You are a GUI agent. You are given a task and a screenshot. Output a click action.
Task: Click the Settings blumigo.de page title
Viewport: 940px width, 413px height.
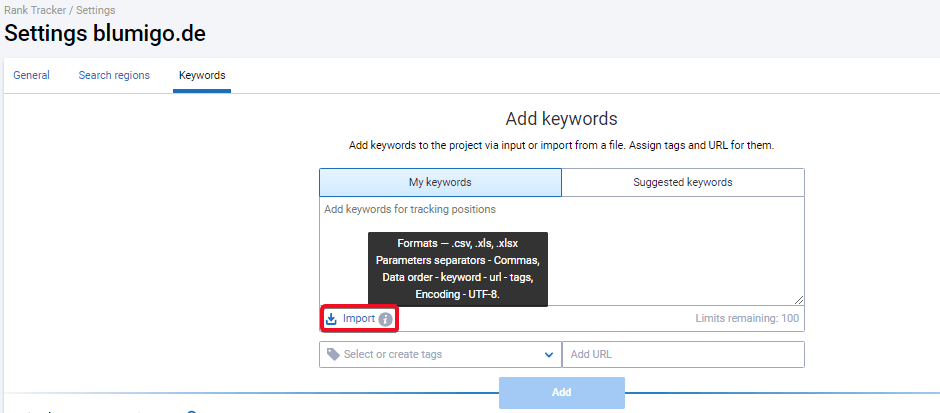pyautogui.click(x=105, y=34)
